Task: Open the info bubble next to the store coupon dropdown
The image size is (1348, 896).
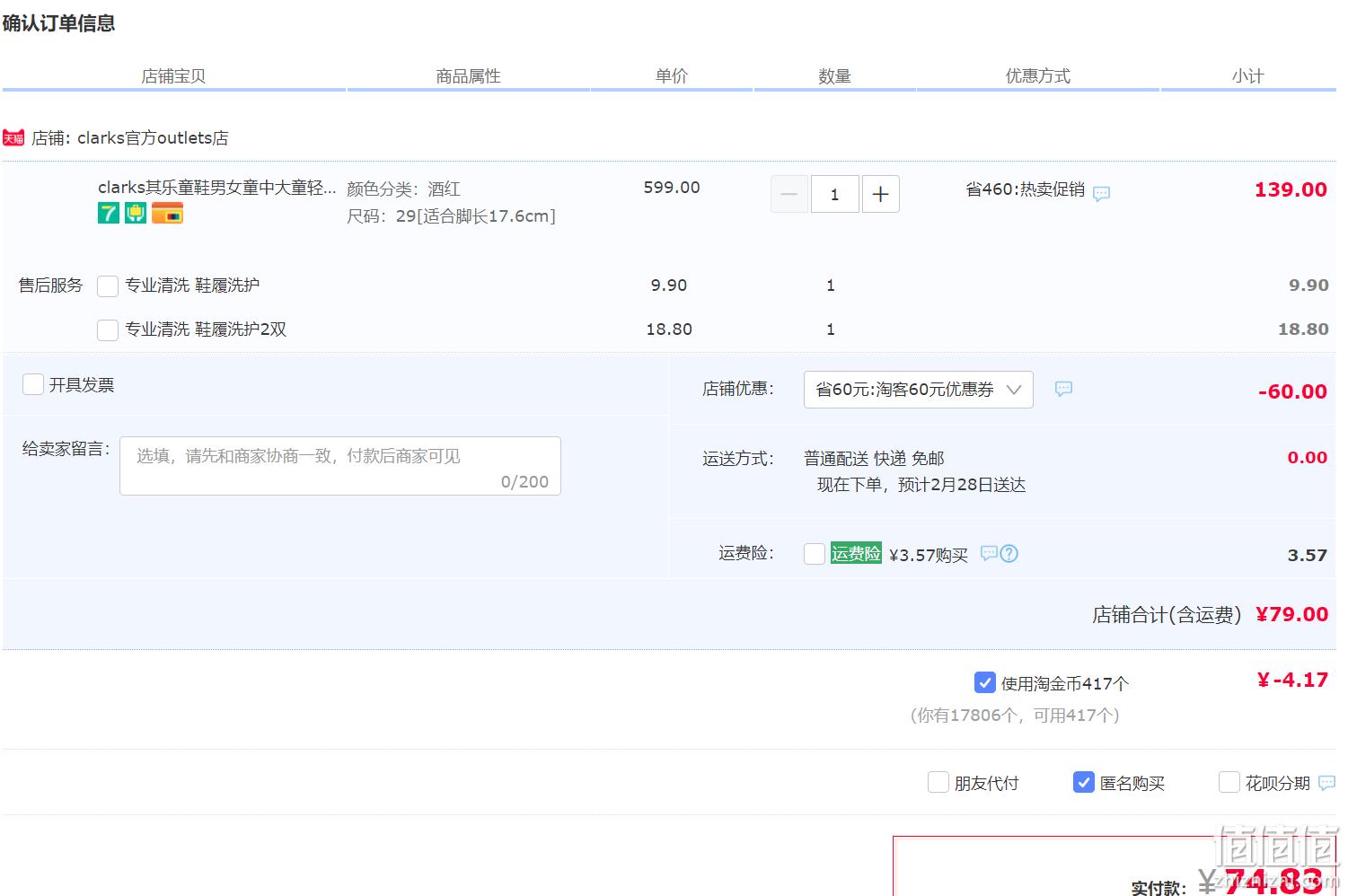Action: (x=1063, y=389)
